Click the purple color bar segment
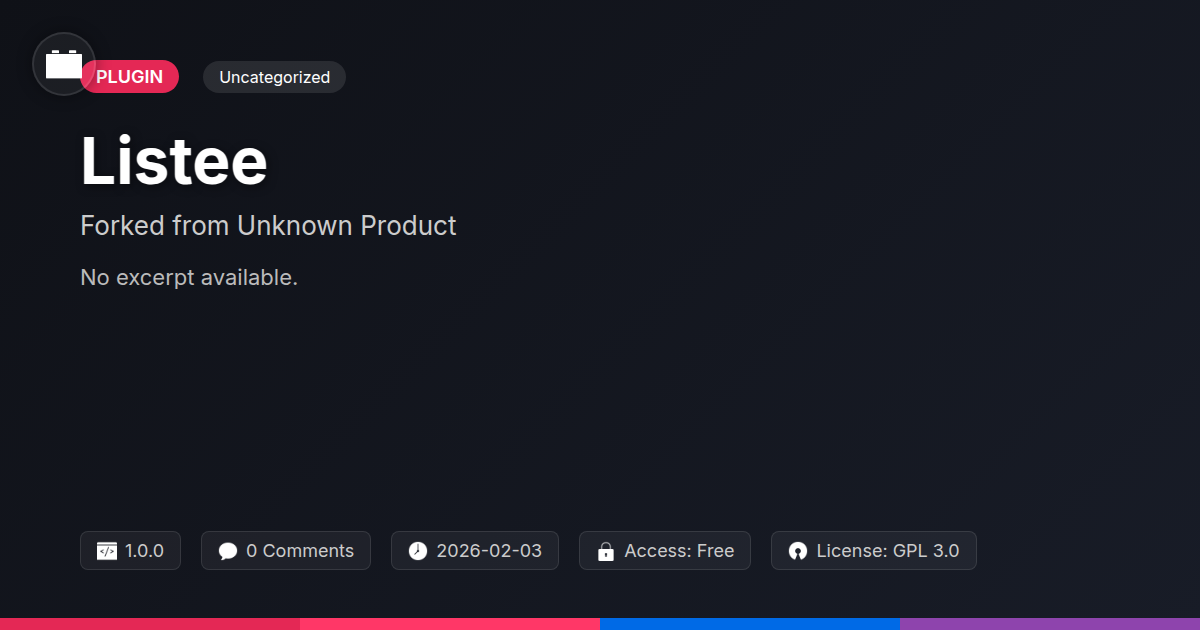 point(1050,623)
